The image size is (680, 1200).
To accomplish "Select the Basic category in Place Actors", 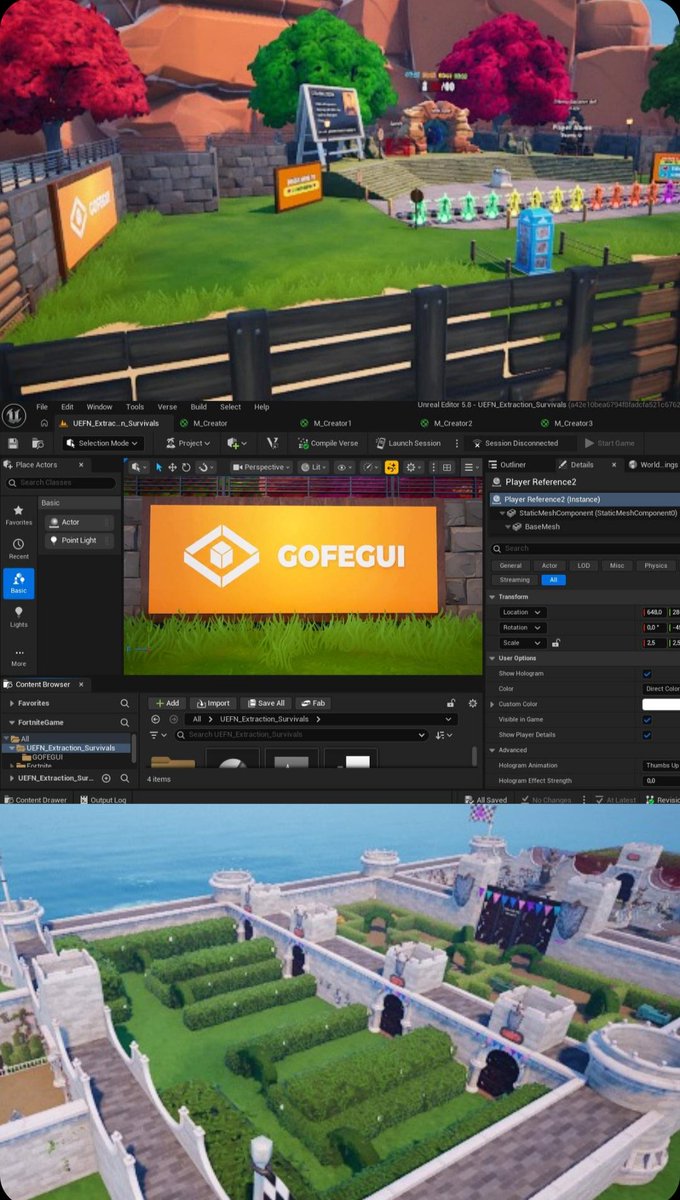I will (18, 583).
